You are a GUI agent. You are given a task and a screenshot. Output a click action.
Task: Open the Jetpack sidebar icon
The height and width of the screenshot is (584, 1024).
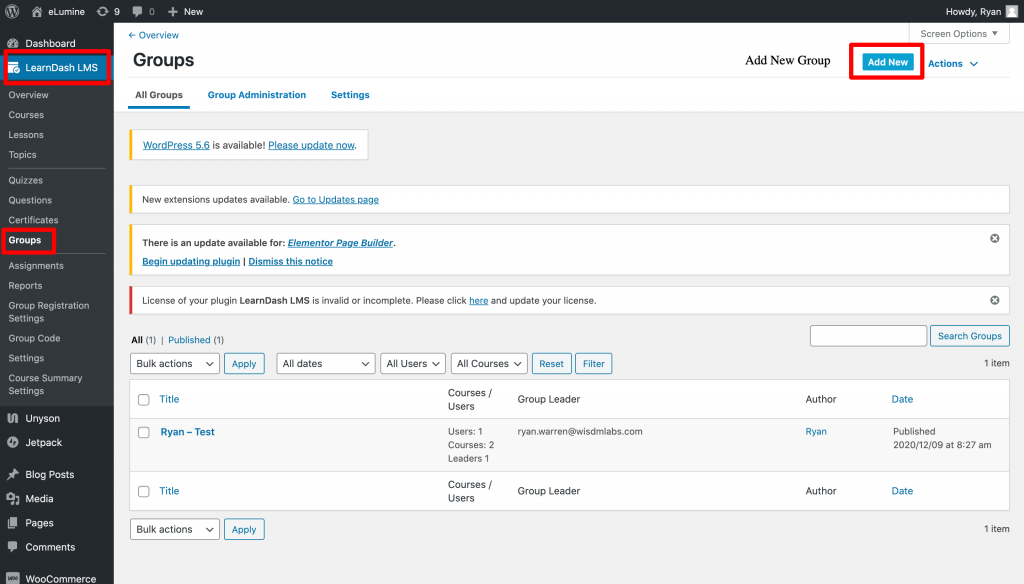coord(13,442)
